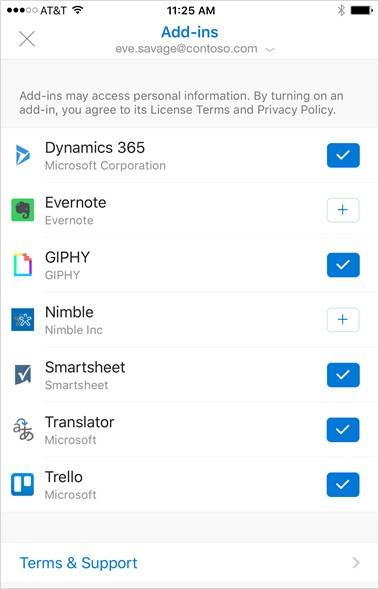Turn off the Trello add-in
The image size is (379, 589).
click(x=343, y=485)
